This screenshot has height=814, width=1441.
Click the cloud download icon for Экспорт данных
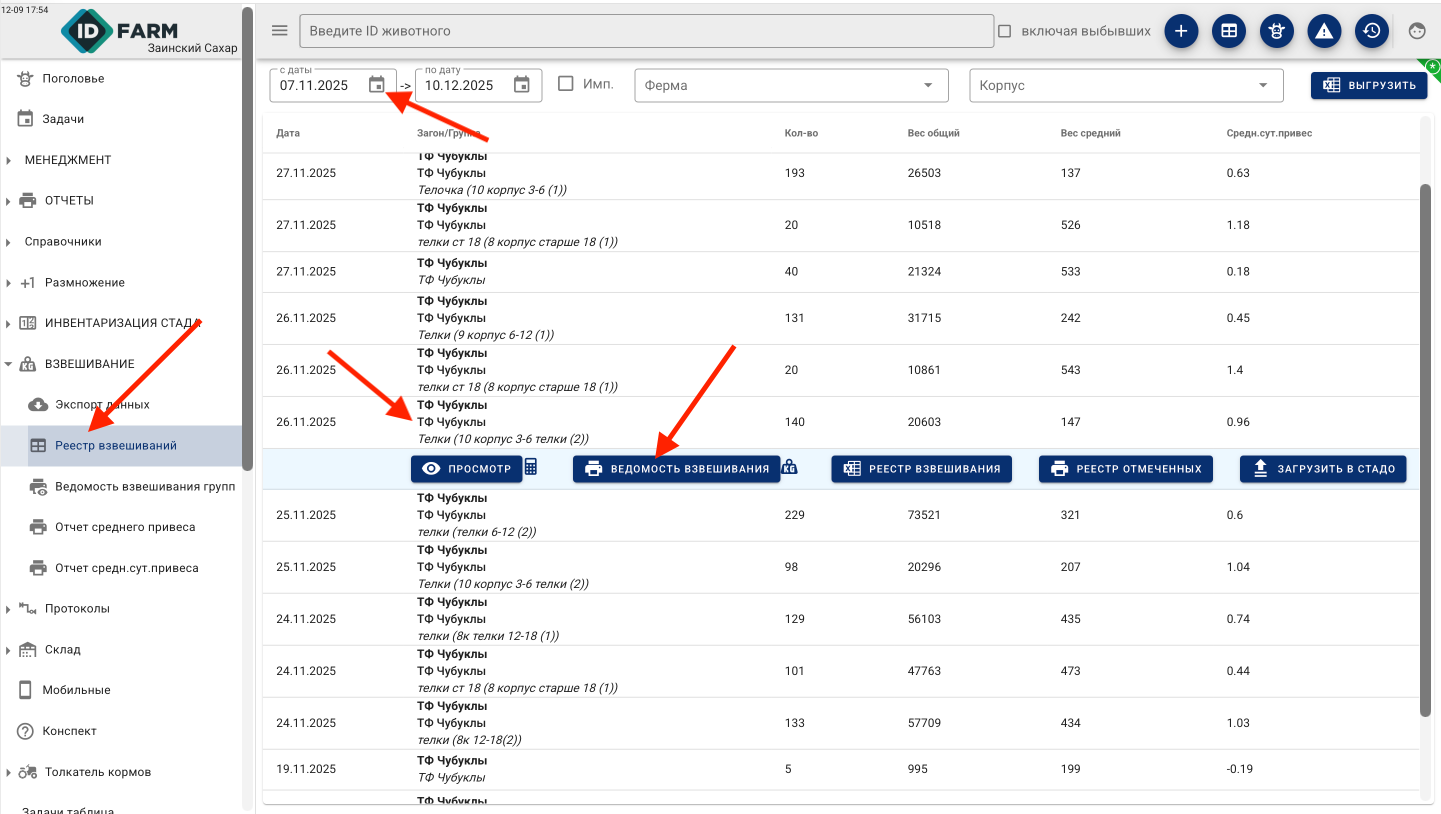click(x=38, y=404)
